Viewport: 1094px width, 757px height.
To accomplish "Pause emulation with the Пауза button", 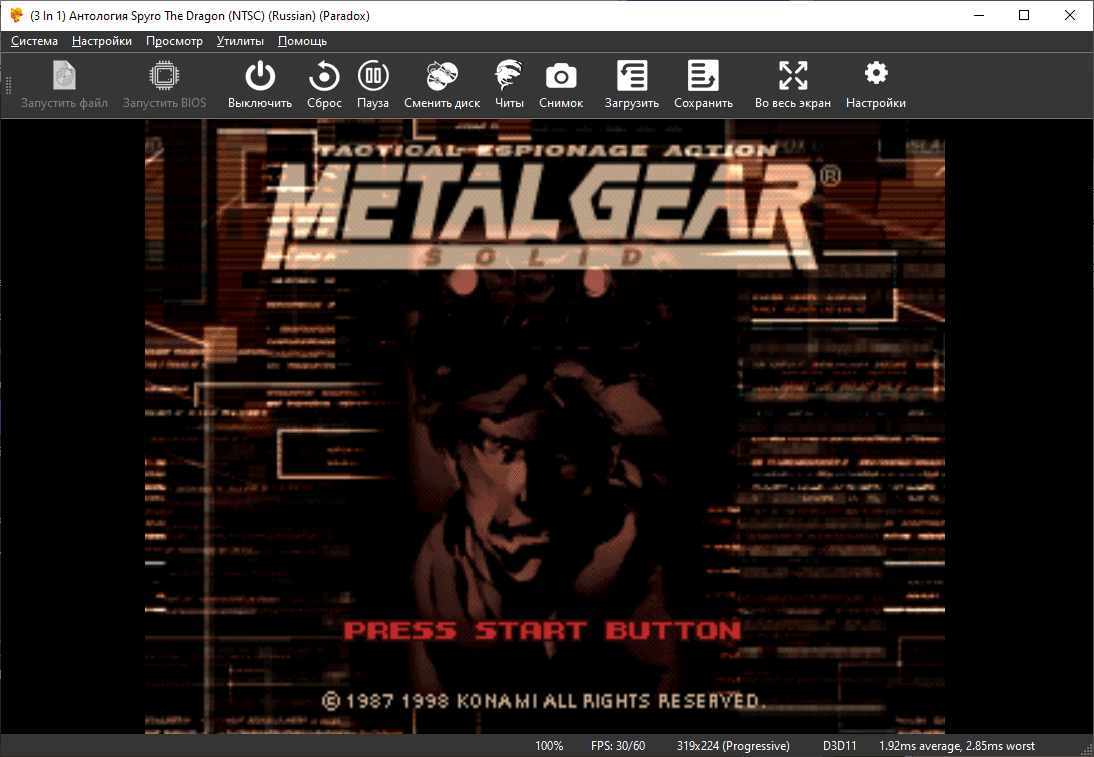I will pyautogui.click(x=373, y=85).
